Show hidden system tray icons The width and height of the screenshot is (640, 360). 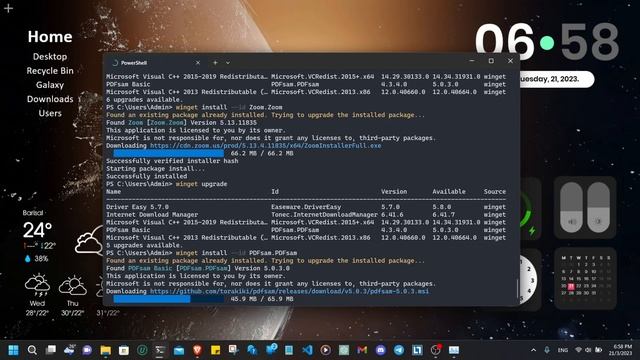(533, 350)
